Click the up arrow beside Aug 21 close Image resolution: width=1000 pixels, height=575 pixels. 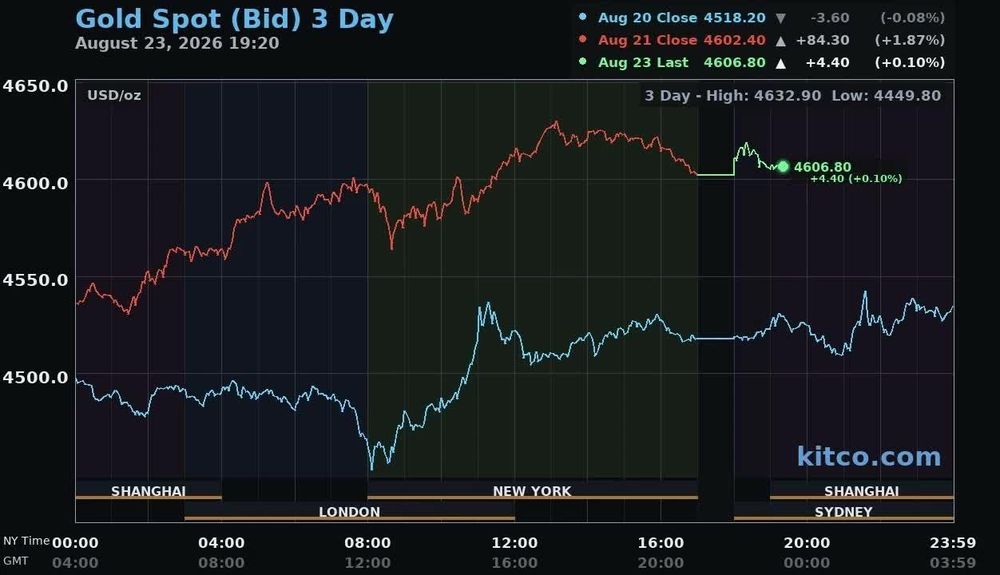781,41
